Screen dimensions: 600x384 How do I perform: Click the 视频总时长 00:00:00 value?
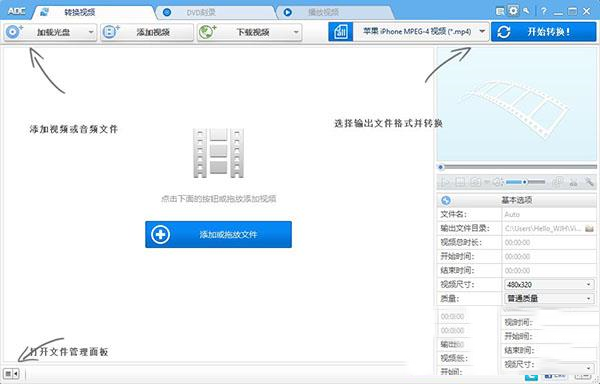[x=517, y=242]
